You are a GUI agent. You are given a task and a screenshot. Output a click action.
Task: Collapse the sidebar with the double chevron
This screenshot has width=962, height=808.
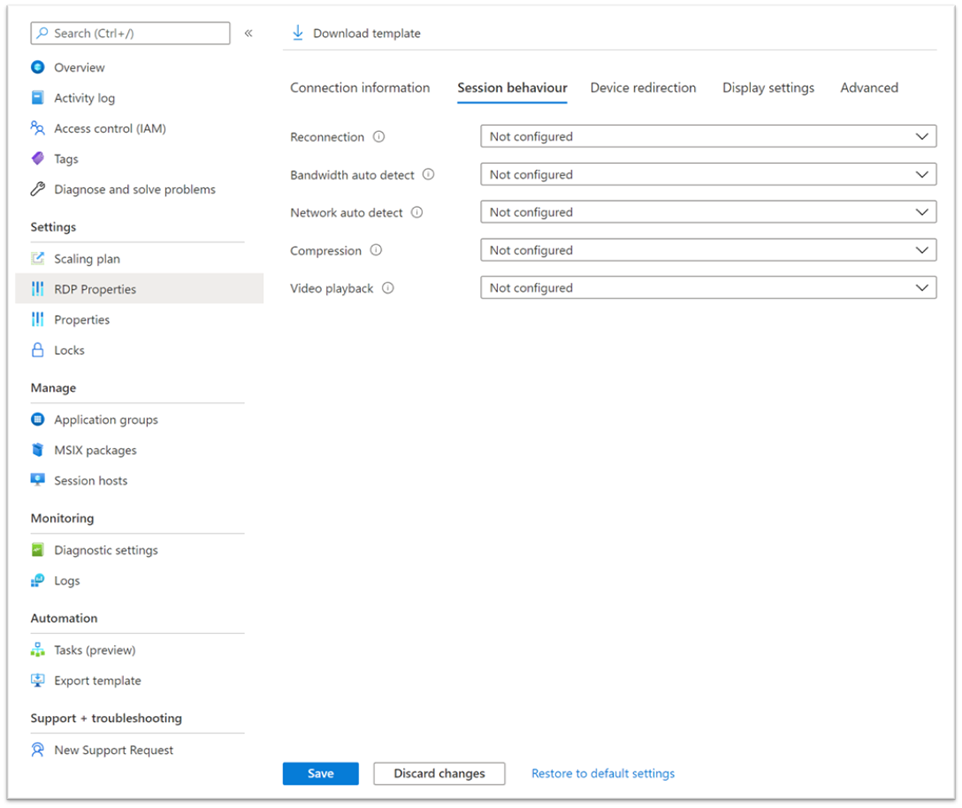click(x=248, y=33)
